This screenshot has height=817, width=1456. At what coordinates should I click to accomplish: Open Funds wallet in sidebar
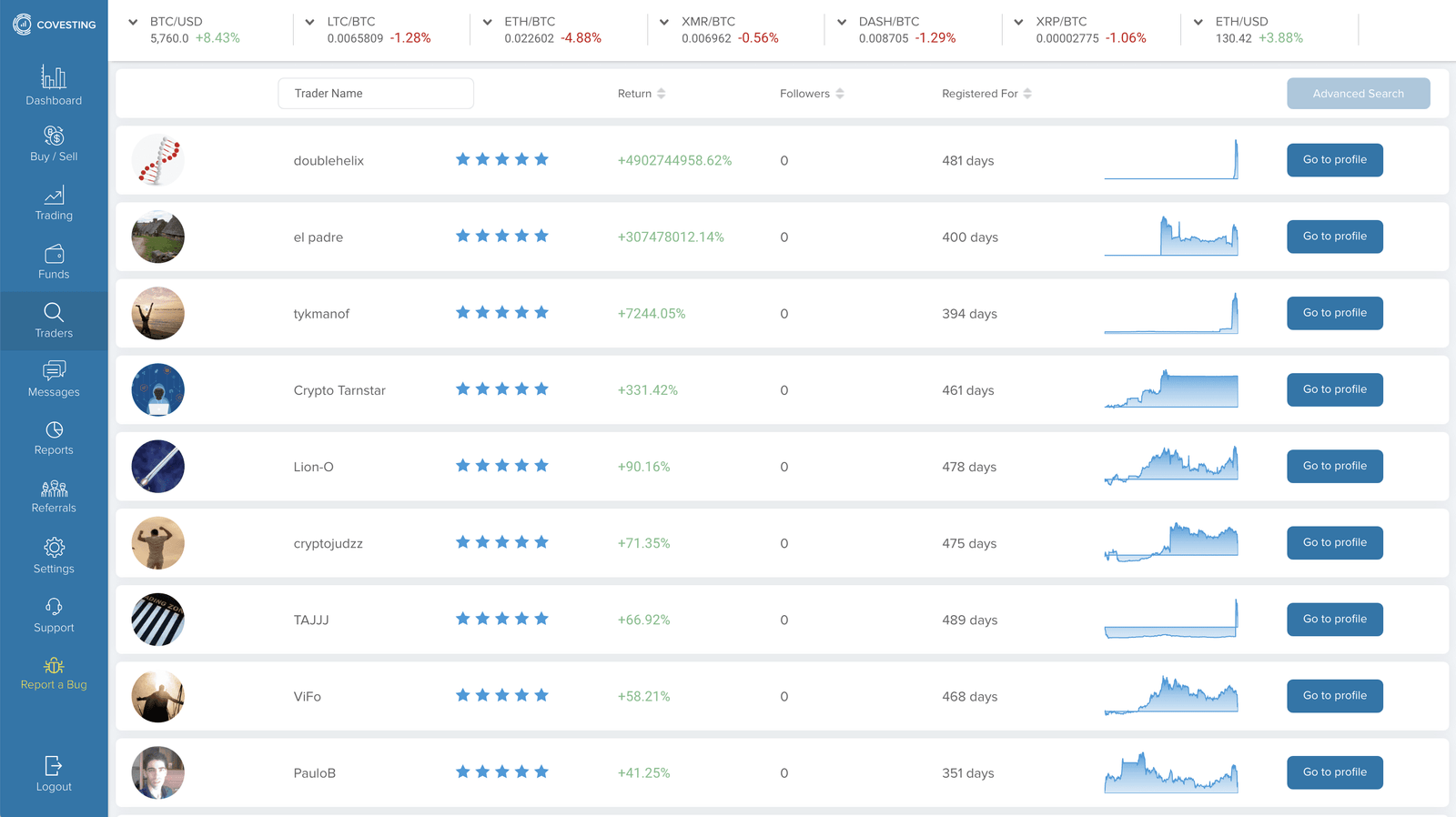[x=54, y=255]
